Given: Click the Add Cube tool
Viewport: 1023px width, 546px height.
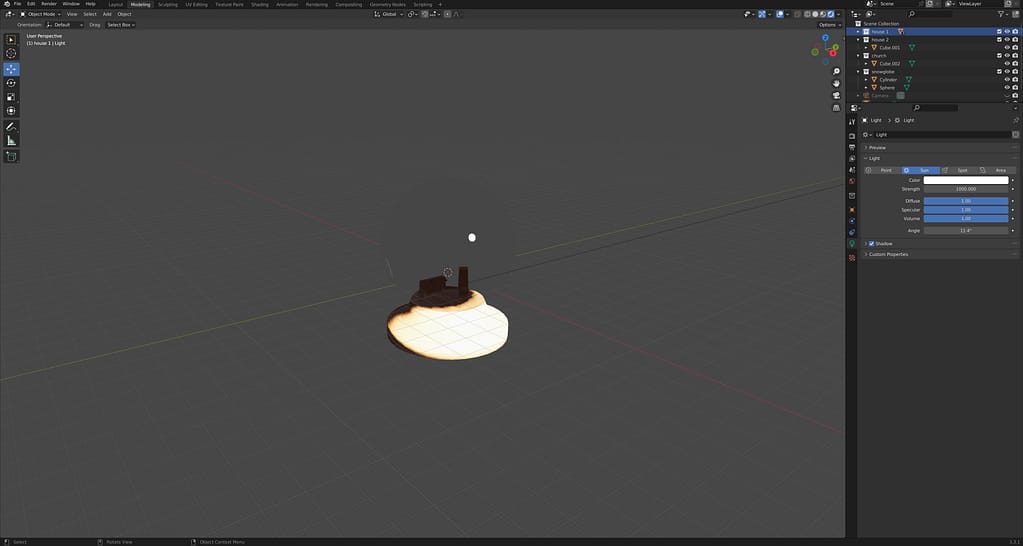Looking at the screenshot, I should click(12, 157).
